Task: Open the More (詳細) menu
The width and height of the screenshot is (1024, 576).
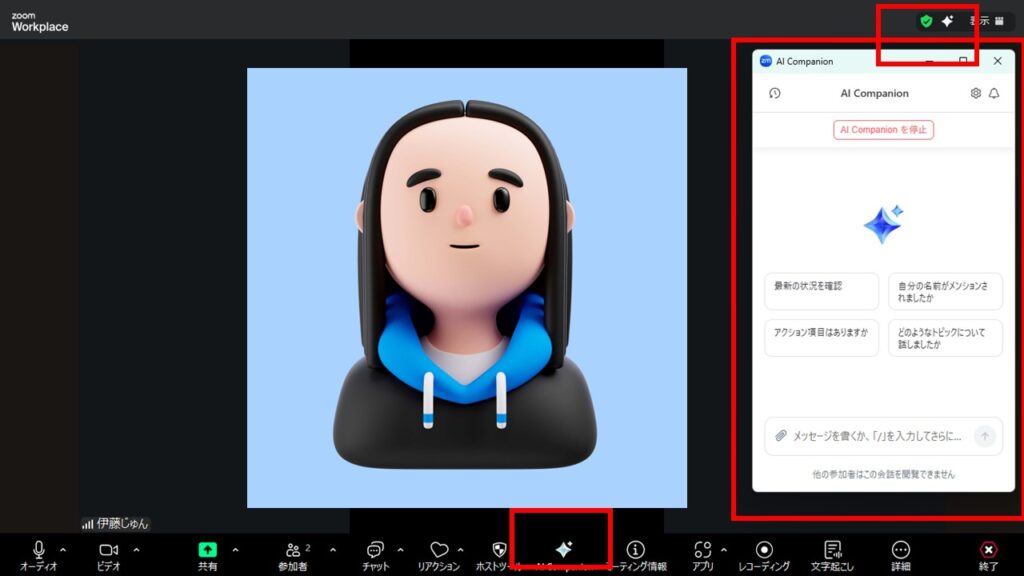Action: [x=900, y=550]
